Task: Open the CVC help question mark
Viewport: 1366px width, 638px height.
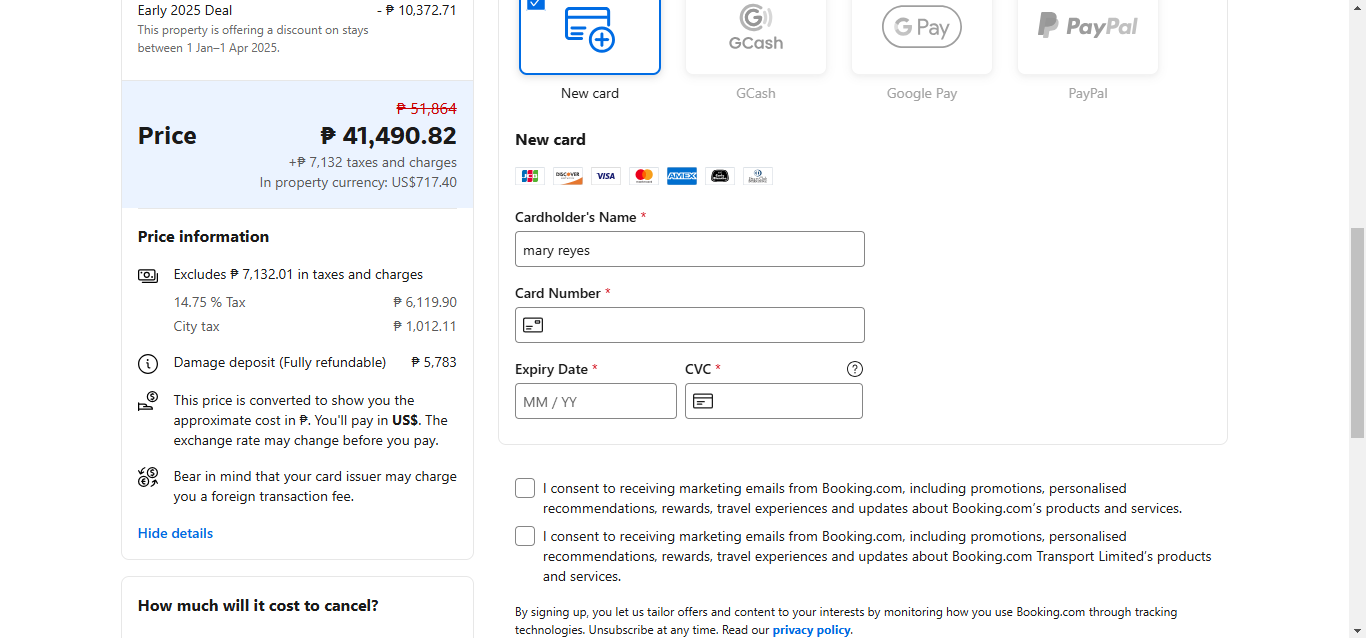Action: point(855,369)
